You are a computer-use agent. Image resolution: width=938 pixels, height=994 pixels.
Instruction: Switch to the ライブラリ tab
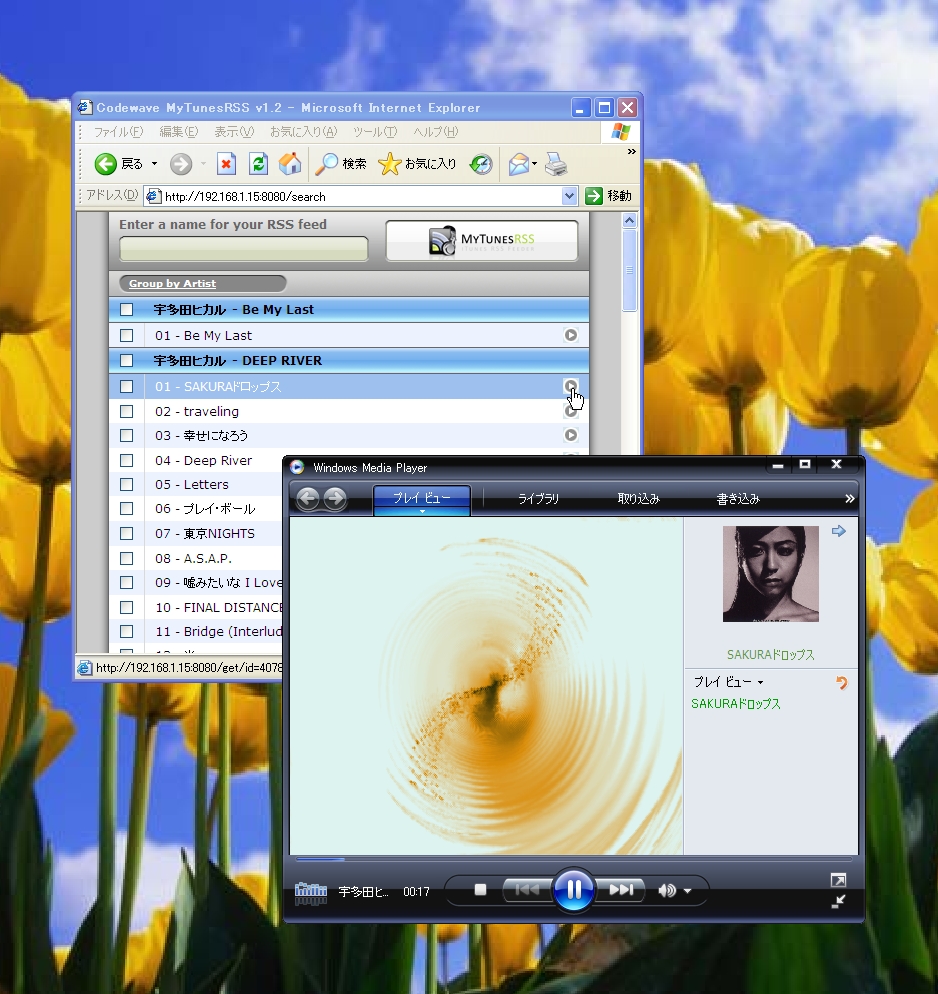click(539, 499)
